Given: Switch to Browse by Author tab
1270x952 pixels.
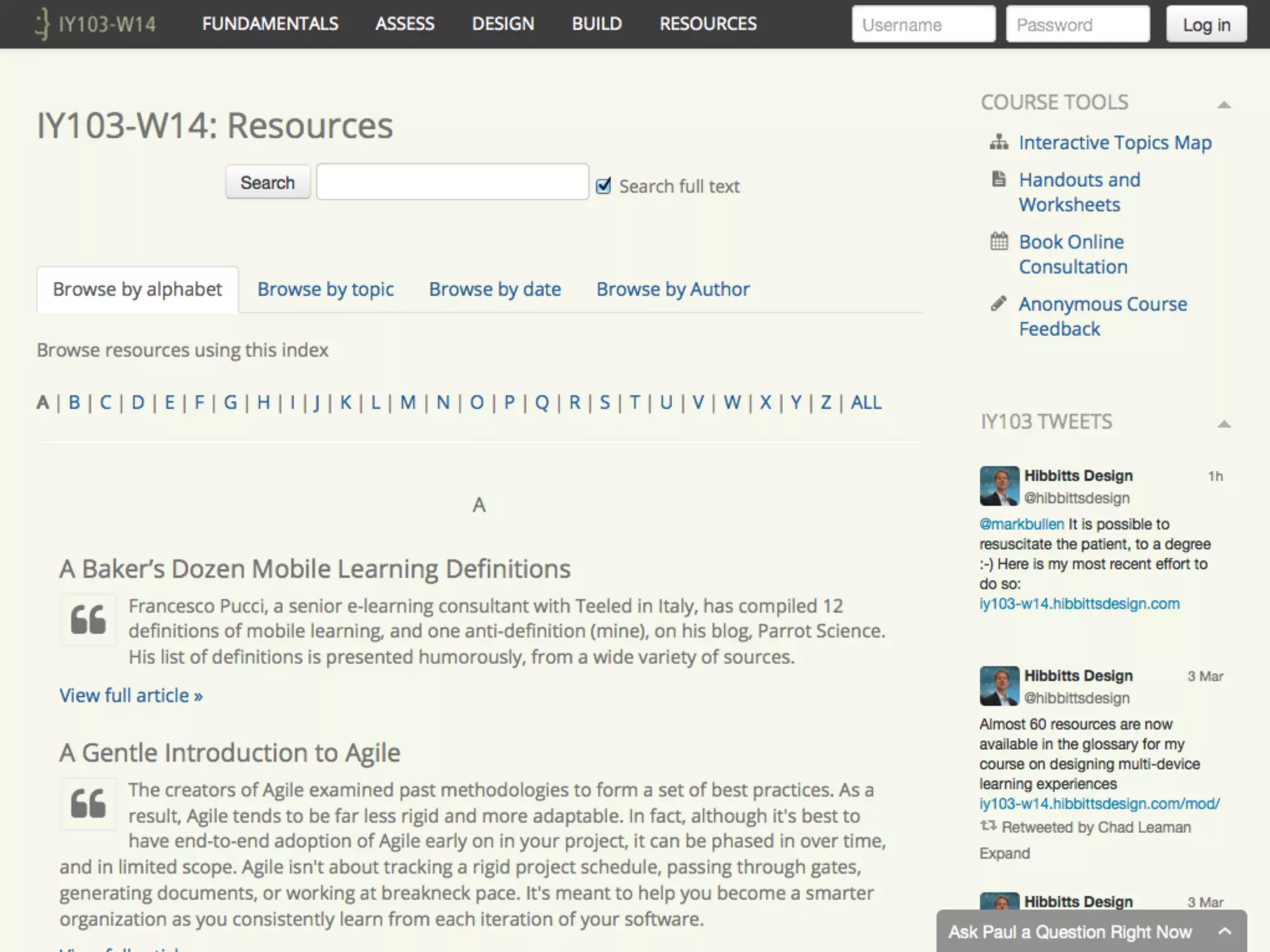Looking at the screenshot, I should coord(673,289).
